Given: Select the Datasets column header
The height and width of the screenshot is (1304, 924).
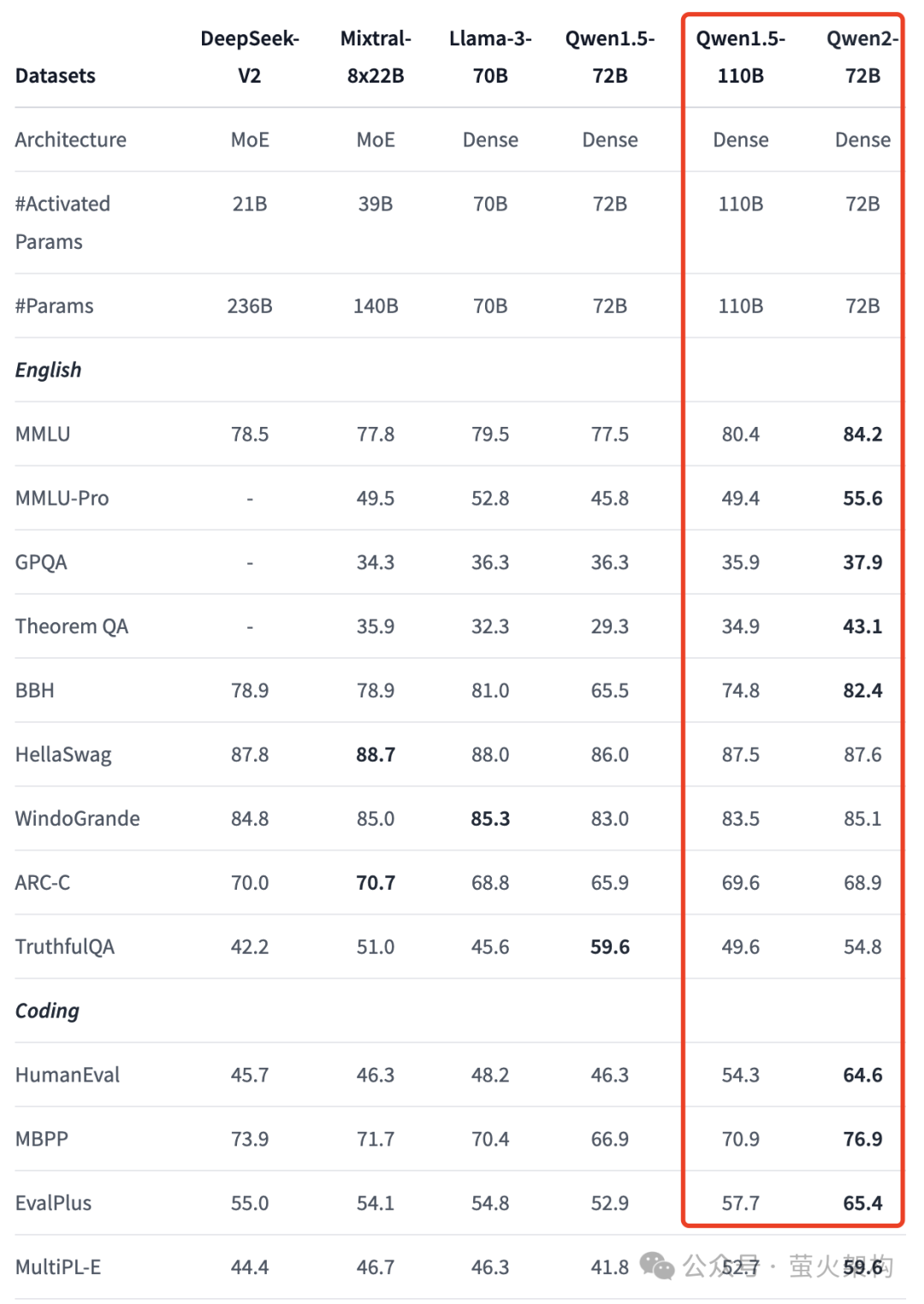Looking at the screenshot, I should pos(56,76).
